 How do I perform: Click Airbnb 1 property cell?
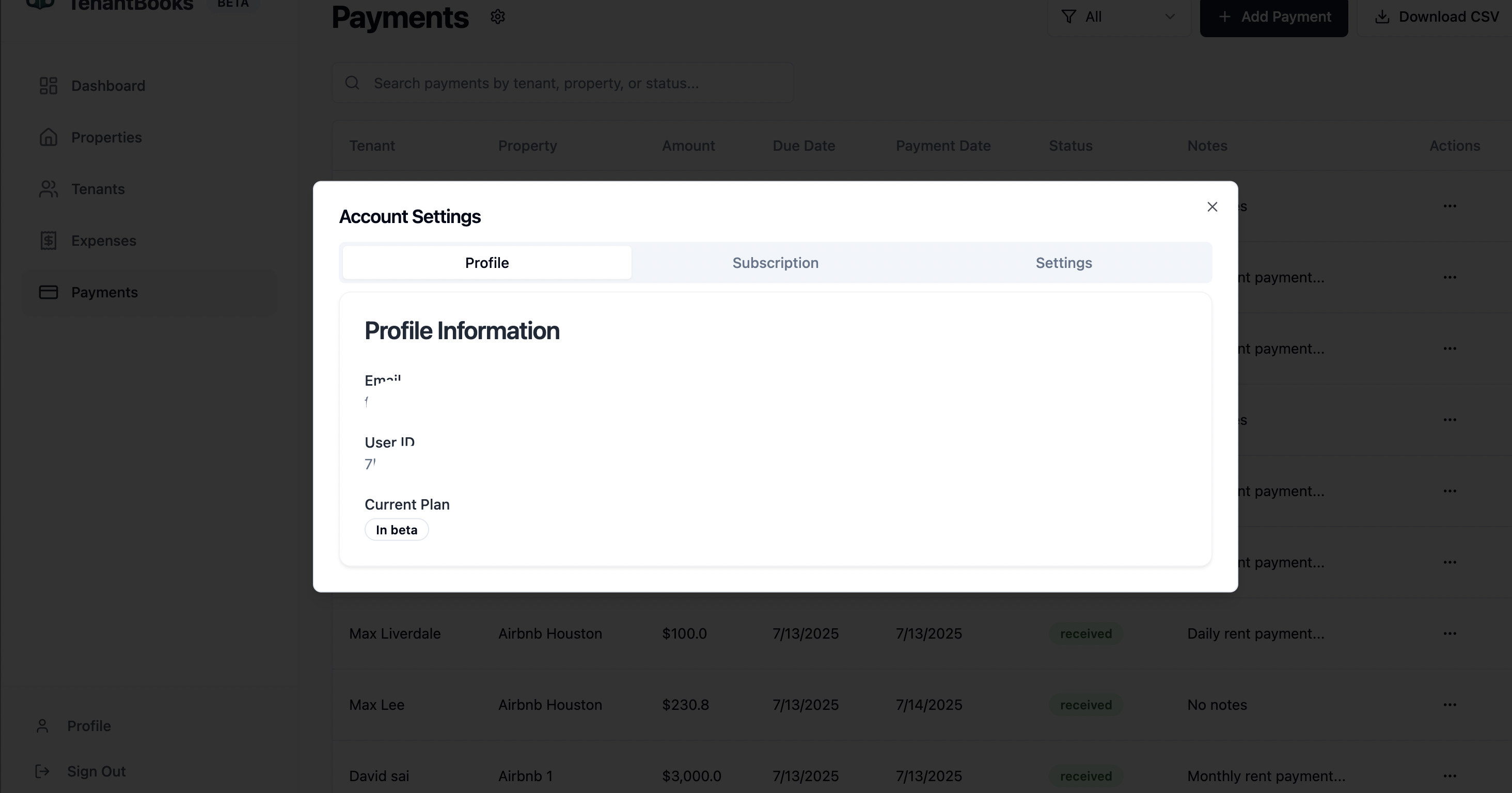click(x=525, y=776)
